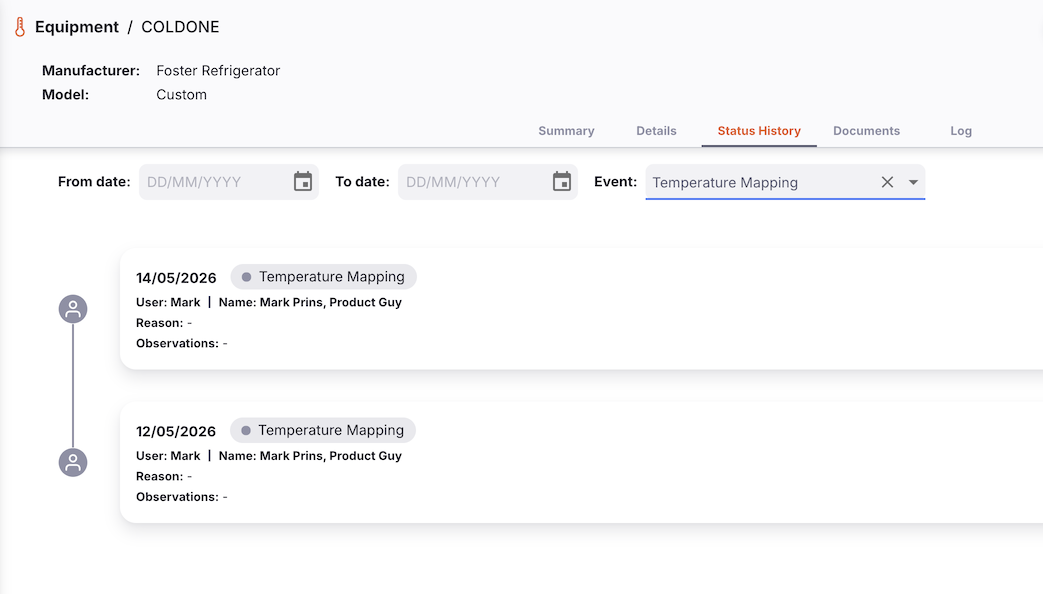The height and width of the screenshot is (594, 1043).
Task: Click user name line in 14/05/2026 entry
Action: pyautogui.click(x=269, y=302)
